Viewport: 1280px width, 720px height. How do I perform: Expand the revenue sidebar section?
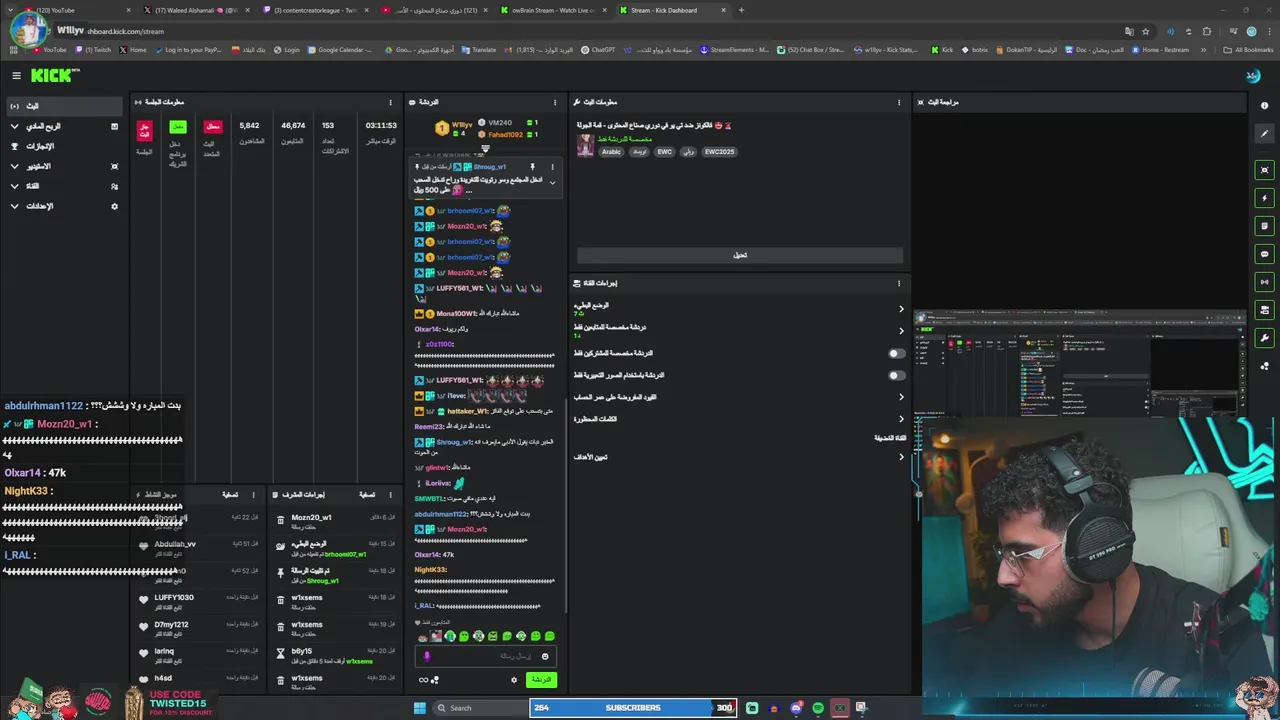pyautogui.click(x=14, y=126)
